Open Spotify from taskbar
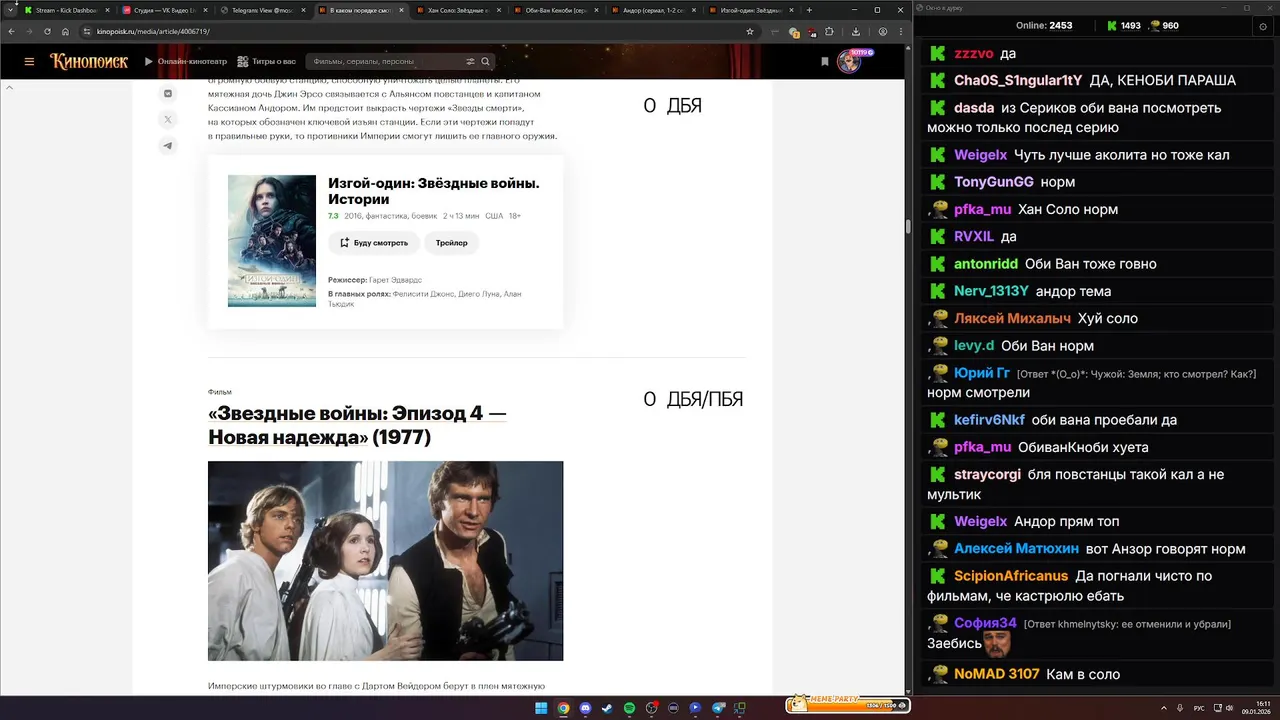Viewport: 1280px width, 720px height. click(x=629, y=708)
